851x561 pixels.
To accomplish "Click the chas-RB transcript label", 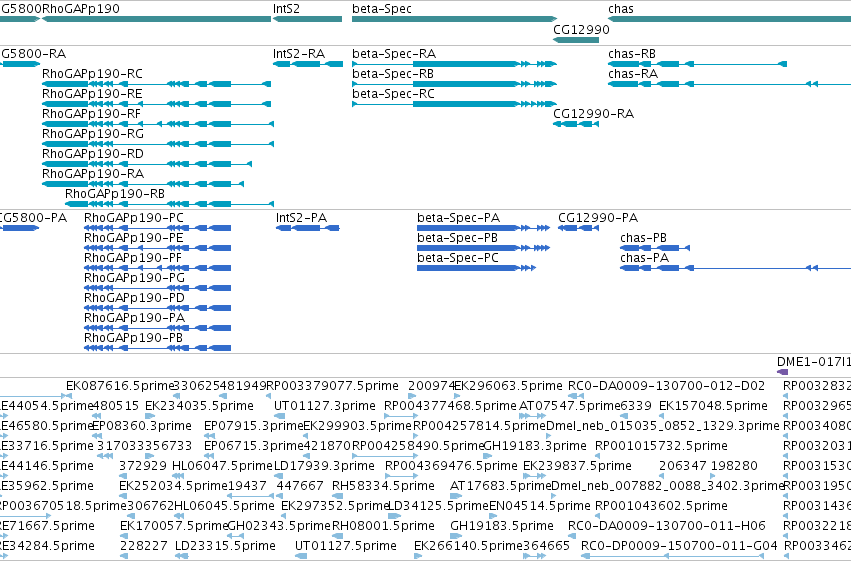I will 632,54.
